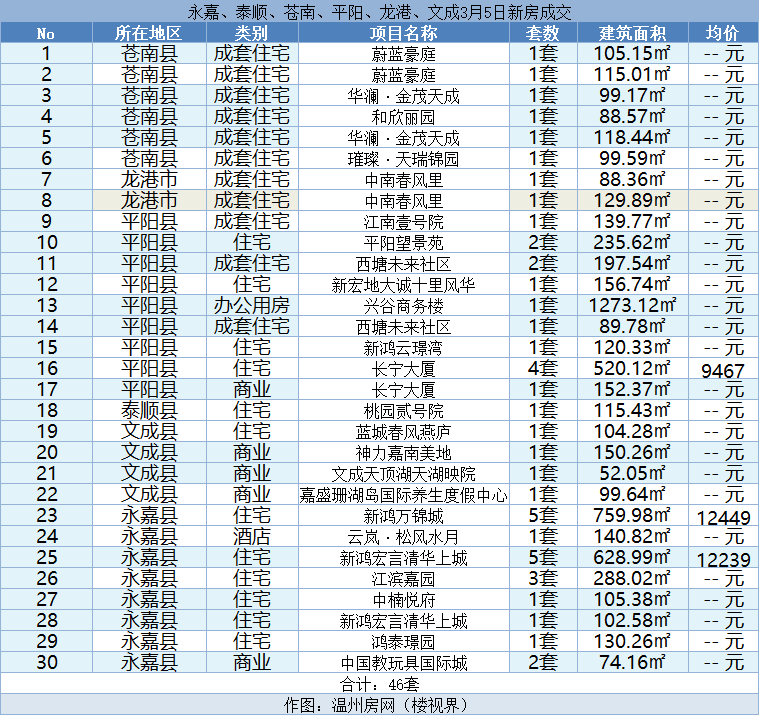Select cell 和欣丽园 in row 4
This screenshot has width=759, height=715.
[x=404, y=117]
